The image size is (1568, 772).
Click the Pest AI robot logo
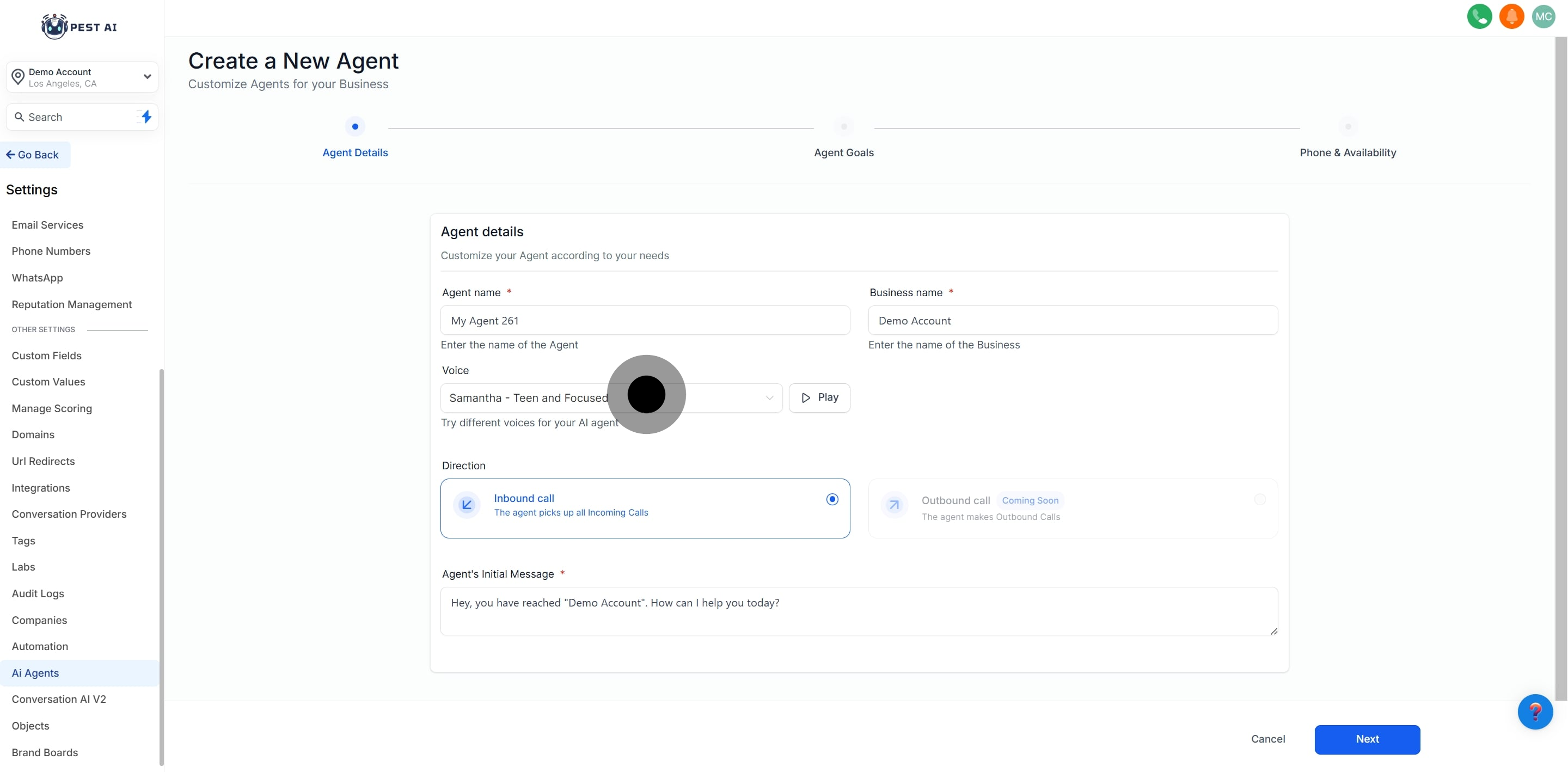55,27
